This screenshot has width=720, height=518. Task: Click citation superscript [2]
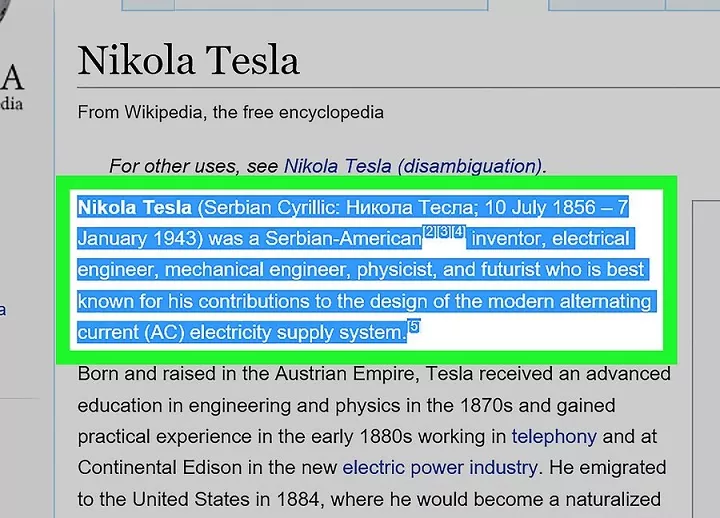pyautogui.click(x=430, y=231)
